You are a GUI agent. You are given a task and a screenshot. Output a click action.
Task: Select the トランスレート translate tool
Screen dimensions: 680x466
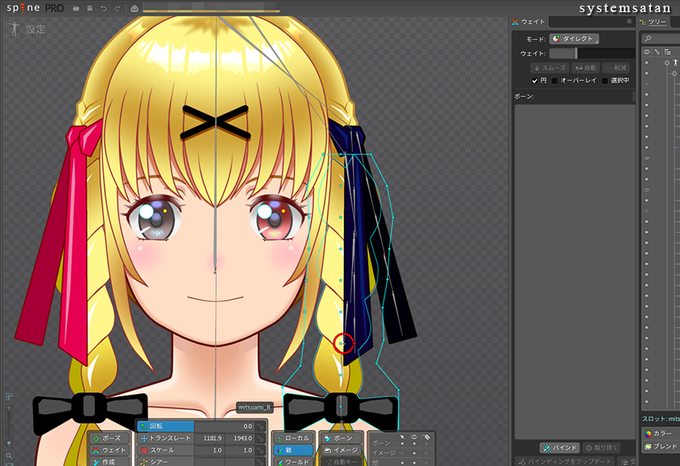click(166, 438)
